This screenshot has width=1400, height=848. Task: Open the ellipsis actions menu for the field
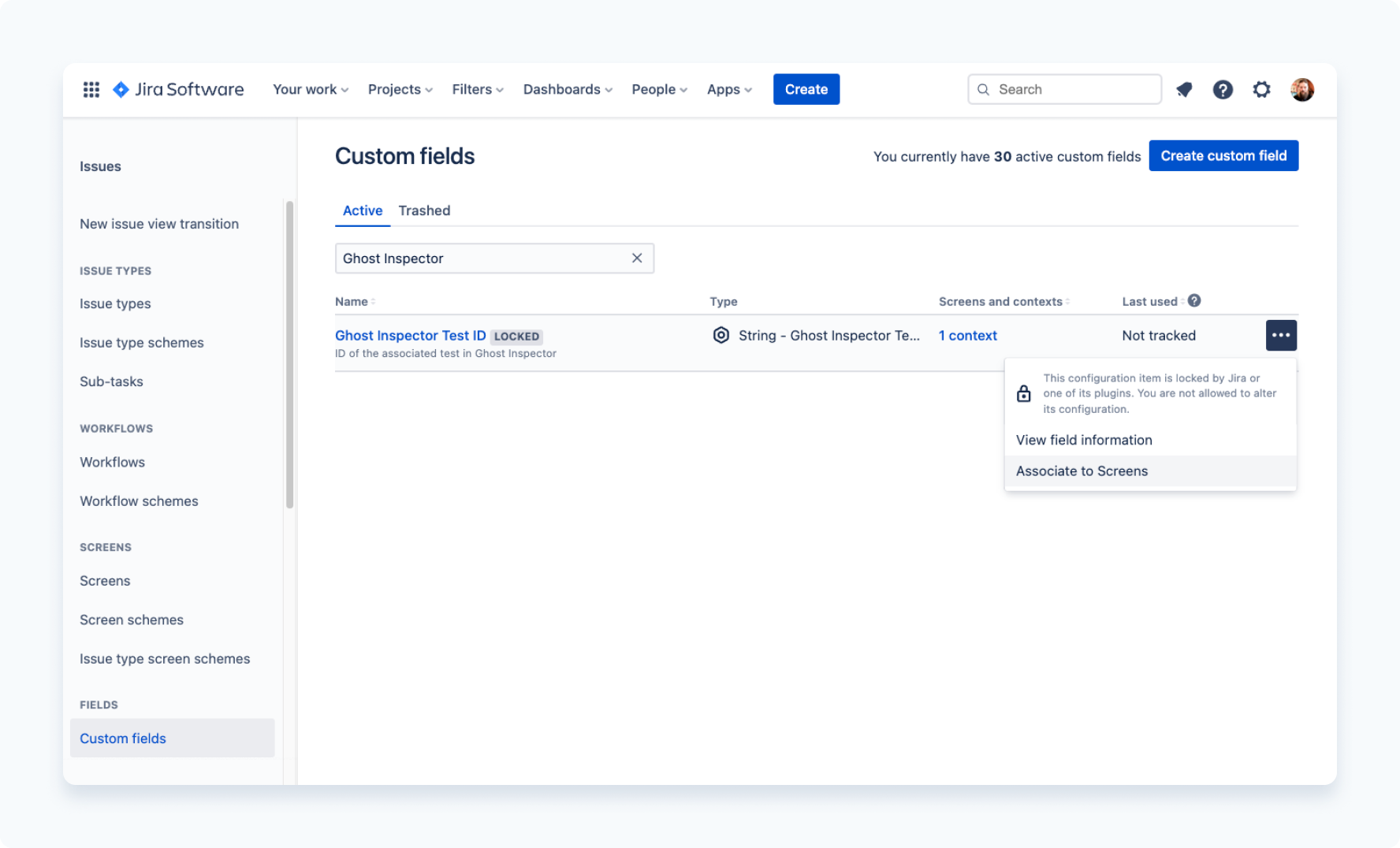(x=1281, y=335)
